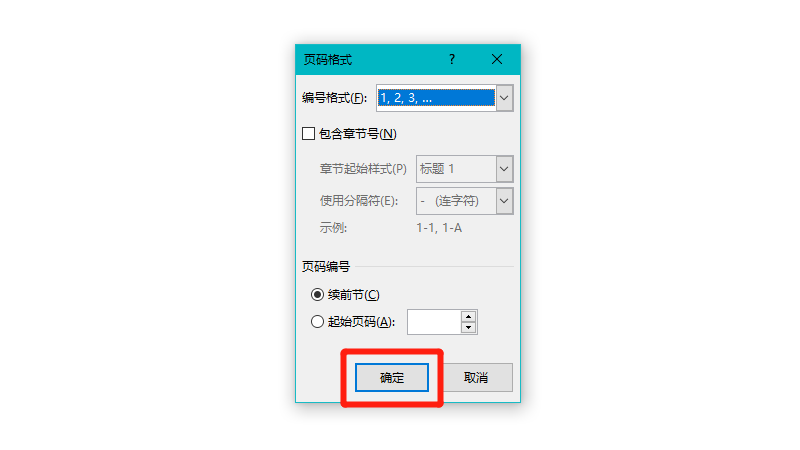Image resolution: width=800 pixels, height=450 pixels.
Task: Expand the 使用分隔符 dropdown arrow
Action: 504,201
